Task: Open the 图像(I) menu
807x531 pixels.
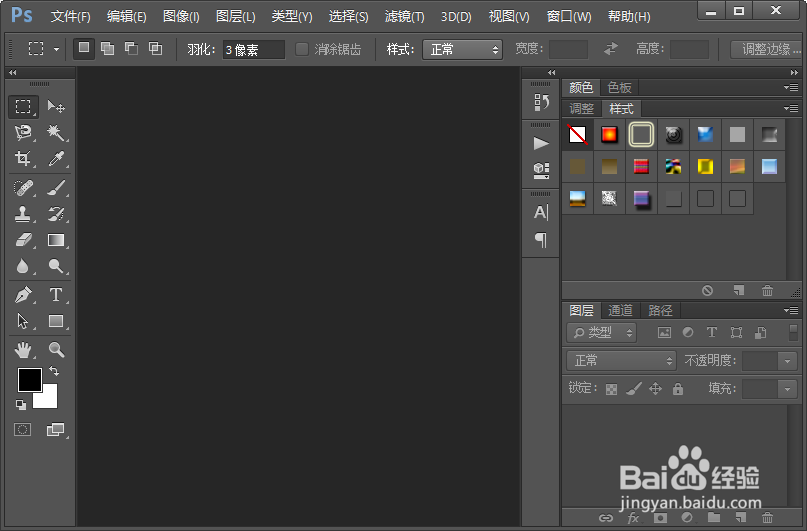Action: (181, 16)
